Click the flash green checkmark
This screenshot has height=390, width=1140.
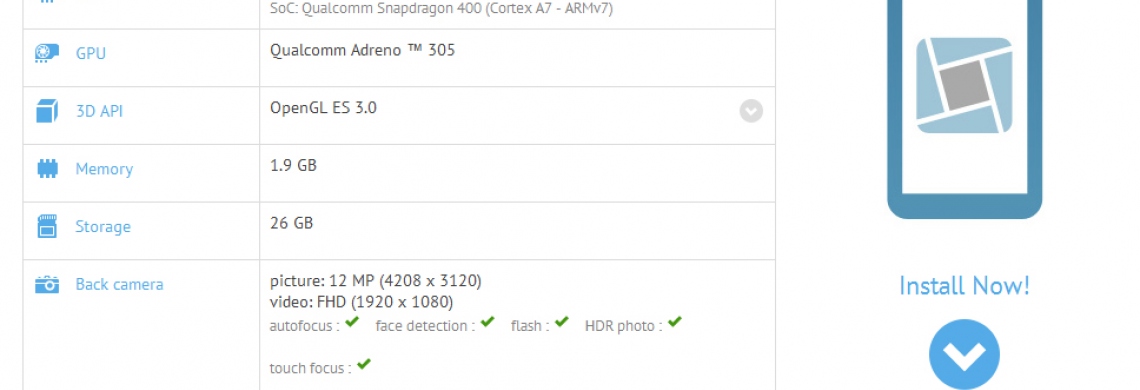pos(561,322)
